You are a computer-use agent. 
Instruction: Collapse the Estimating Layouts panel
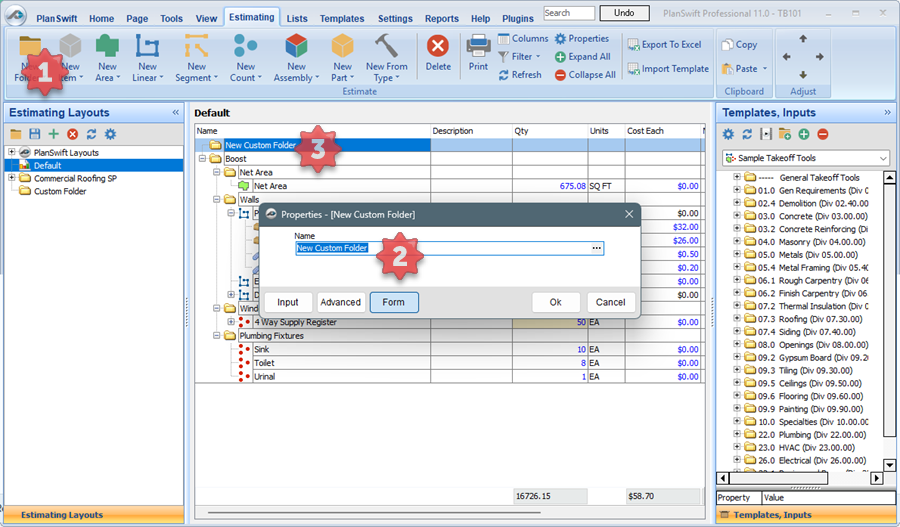(176, 113)
